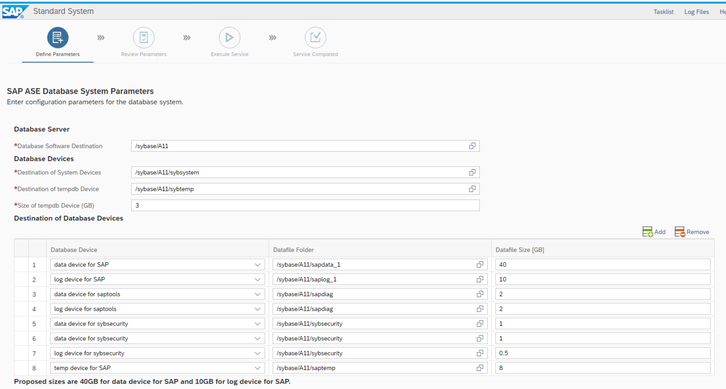Expand 'data device for saptools' dropdown
726x389 pixels.
click(257, 294)
